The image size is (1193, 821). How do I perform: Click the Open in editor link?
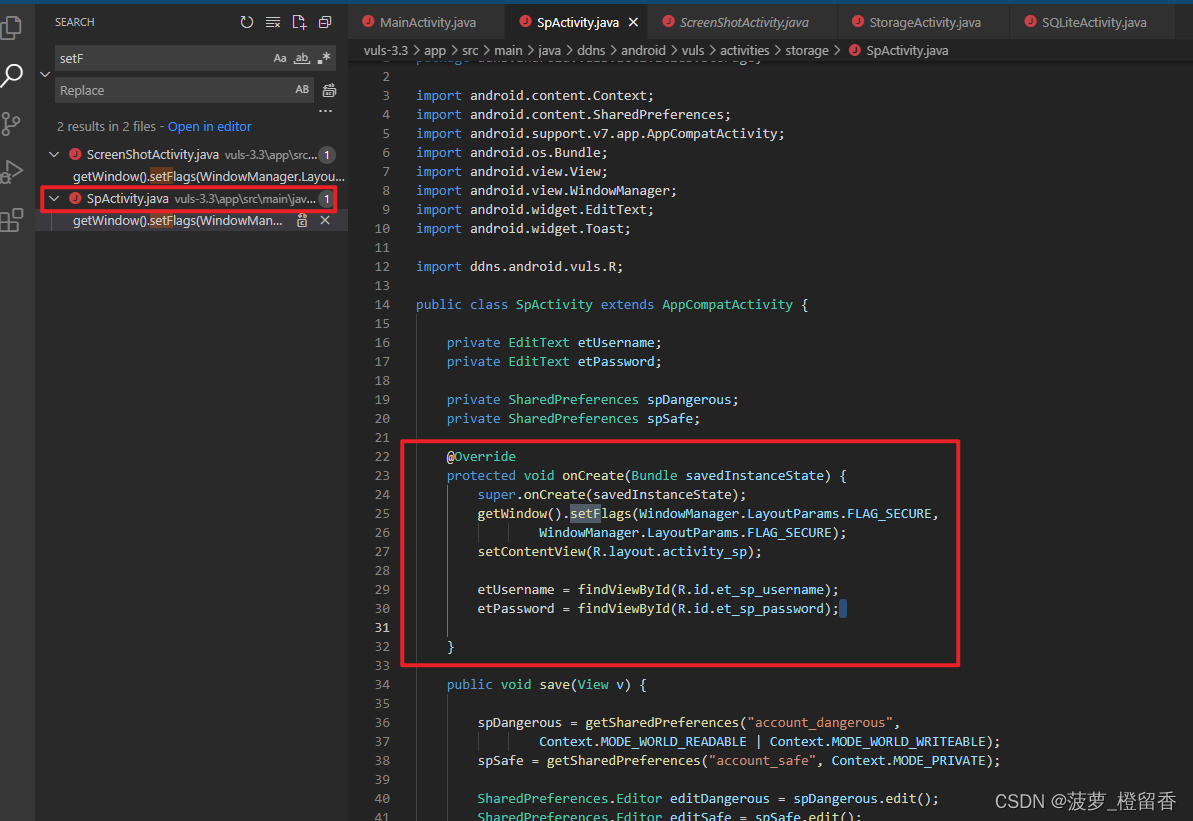click(x=209, y=127)
